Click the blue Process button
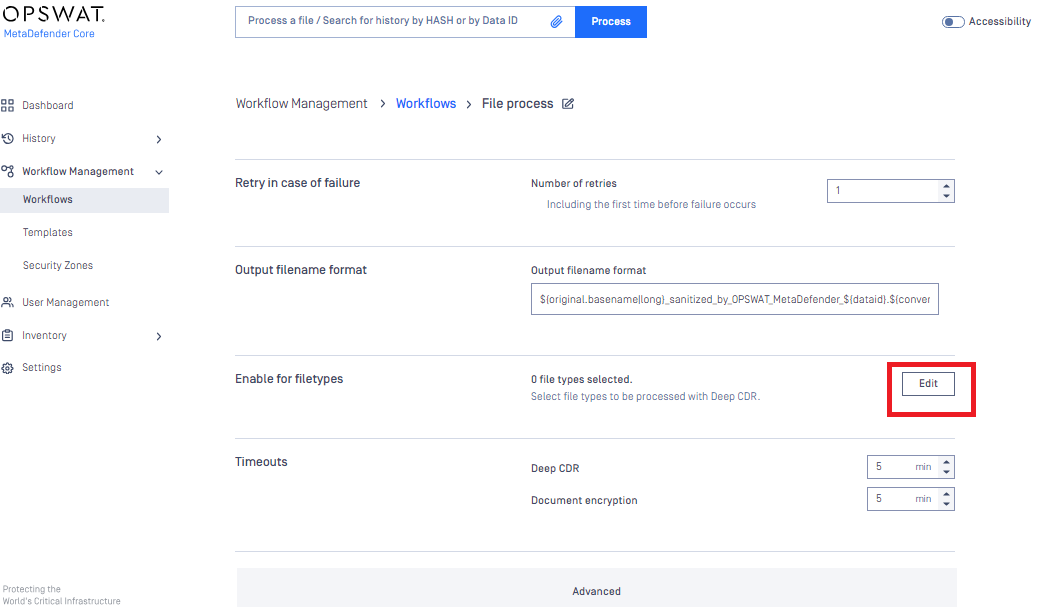The image size is (1042, 615). pos(610,21)
